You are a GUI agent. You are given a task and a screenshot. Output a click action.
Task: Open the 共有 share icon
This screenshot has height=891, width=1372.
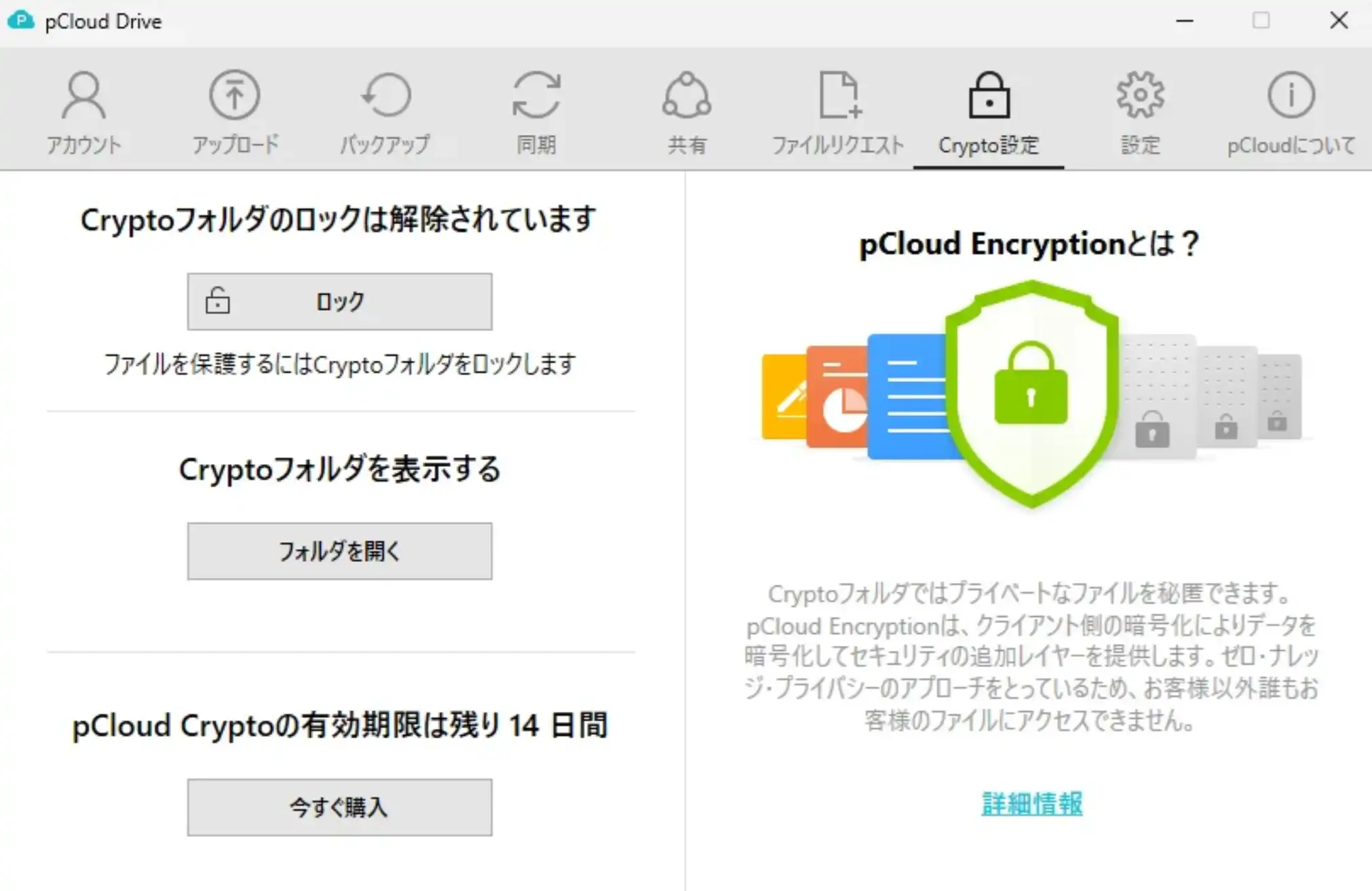click(687, 95)
